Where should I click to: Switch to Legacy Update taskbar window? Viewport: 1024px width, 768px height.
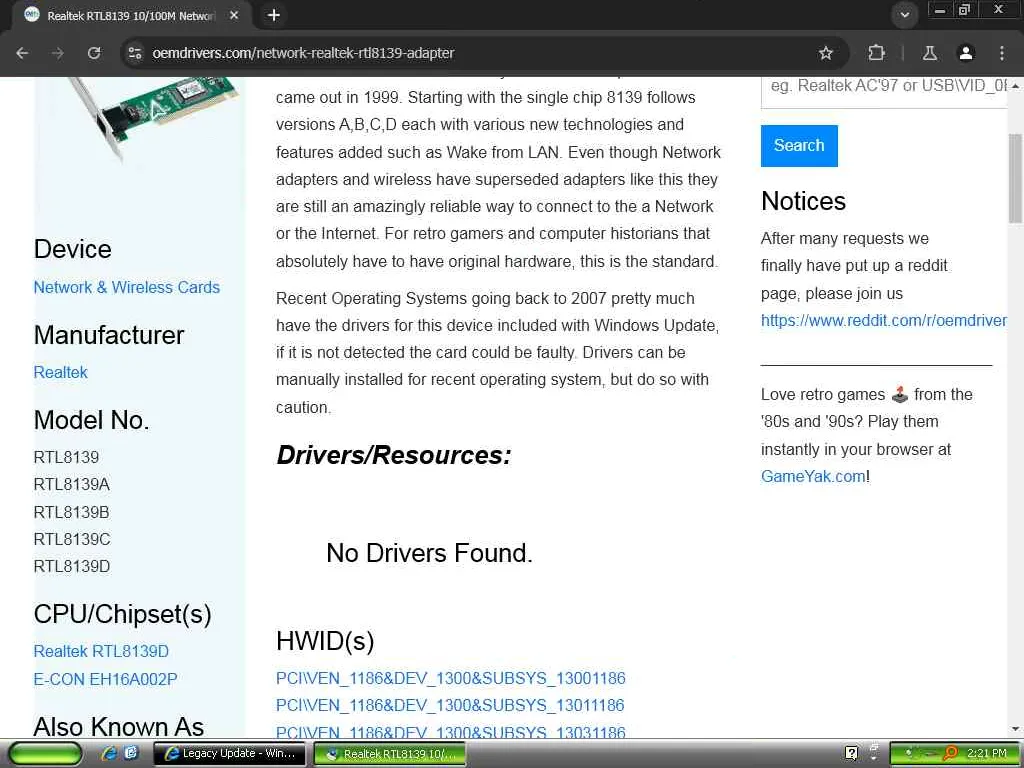[229, 754]
